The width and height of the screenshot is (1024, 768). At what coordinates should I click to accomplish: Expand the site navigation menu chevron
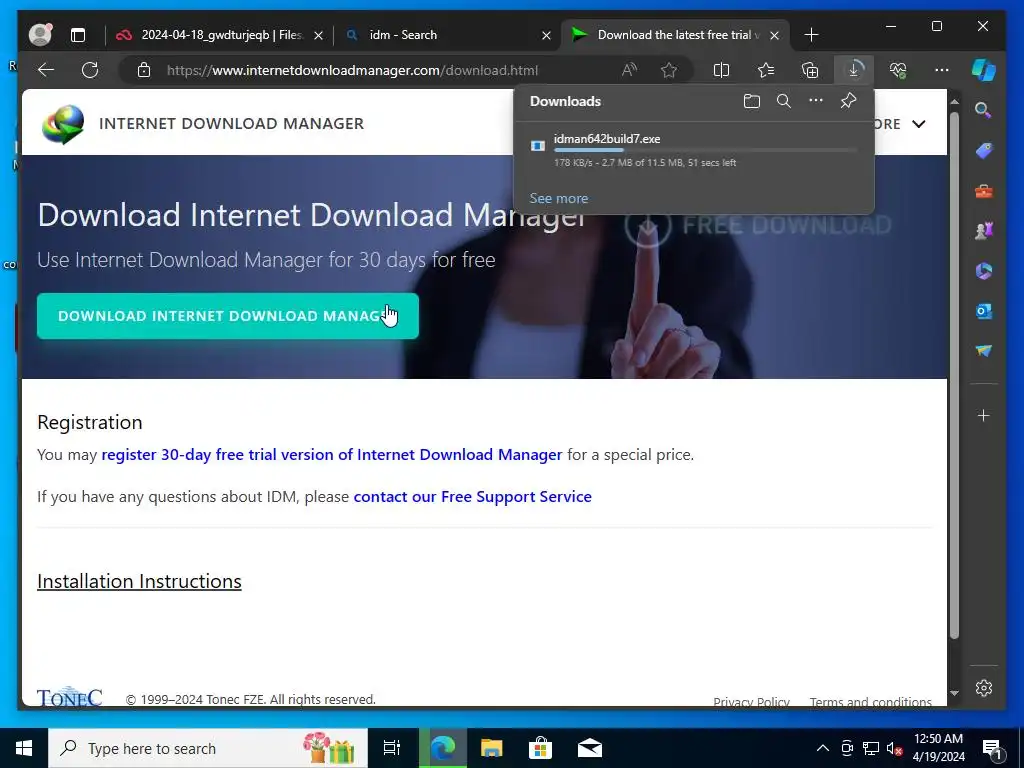pyautogui.click(x=919, y=124)
